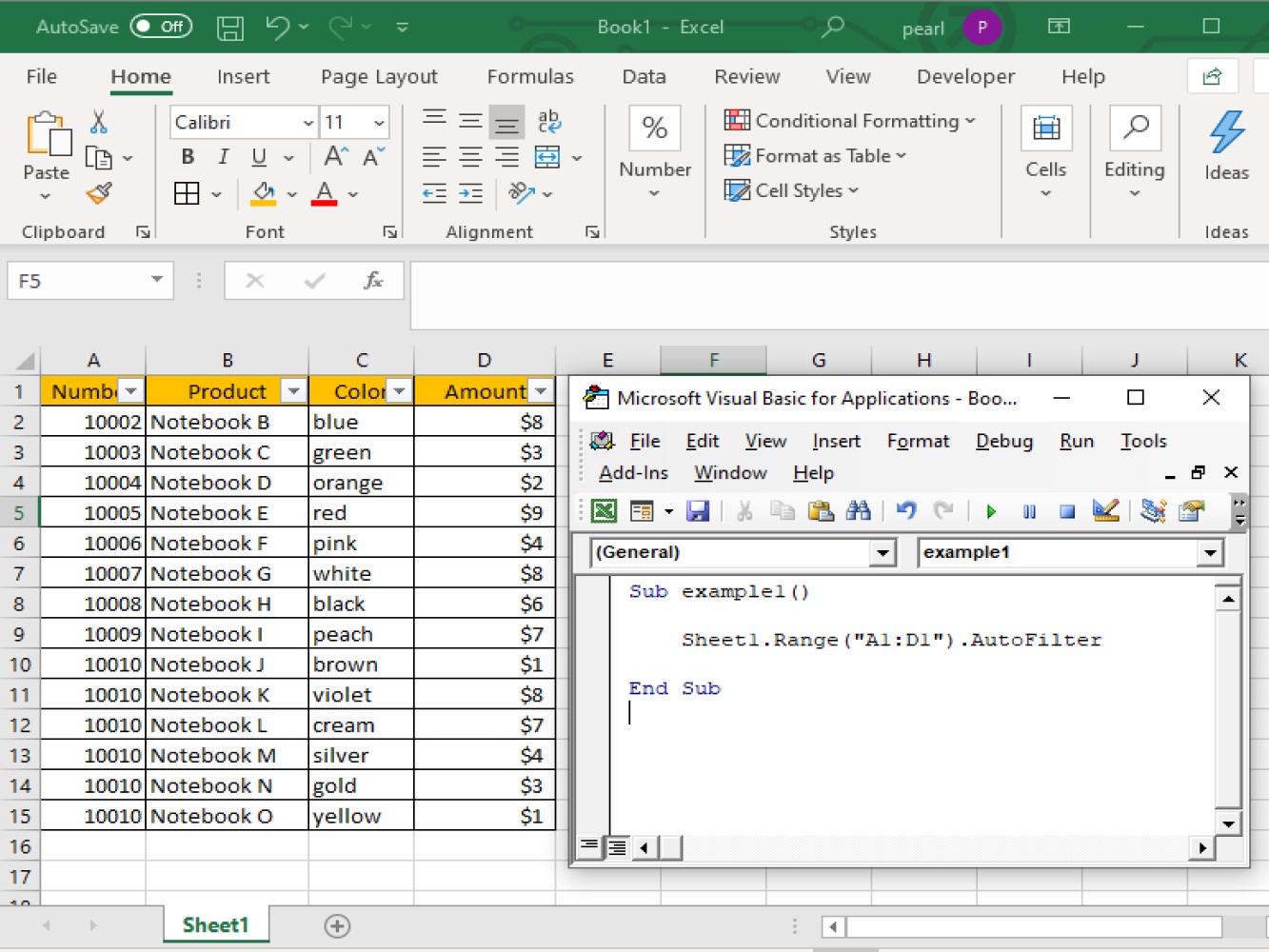Screen dimensions: 1269x952
Task: Open the Product column filter dropdown
Action: (293, 390)
